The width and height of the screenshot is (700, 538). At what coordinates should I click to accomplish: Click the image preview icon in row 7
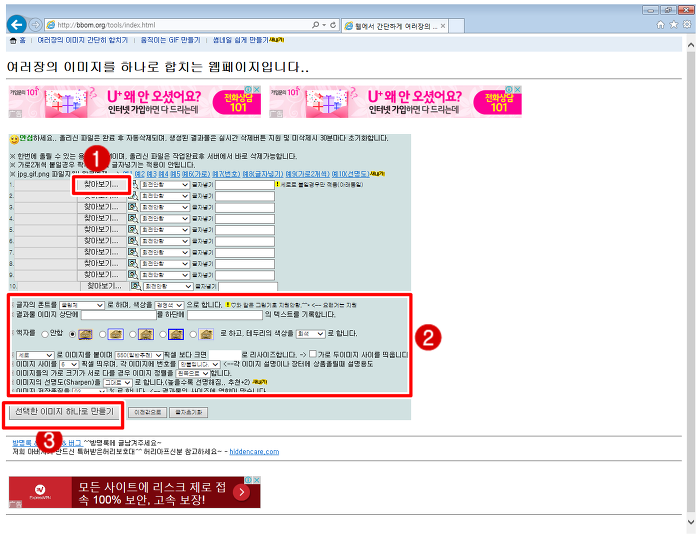point(133,252)
